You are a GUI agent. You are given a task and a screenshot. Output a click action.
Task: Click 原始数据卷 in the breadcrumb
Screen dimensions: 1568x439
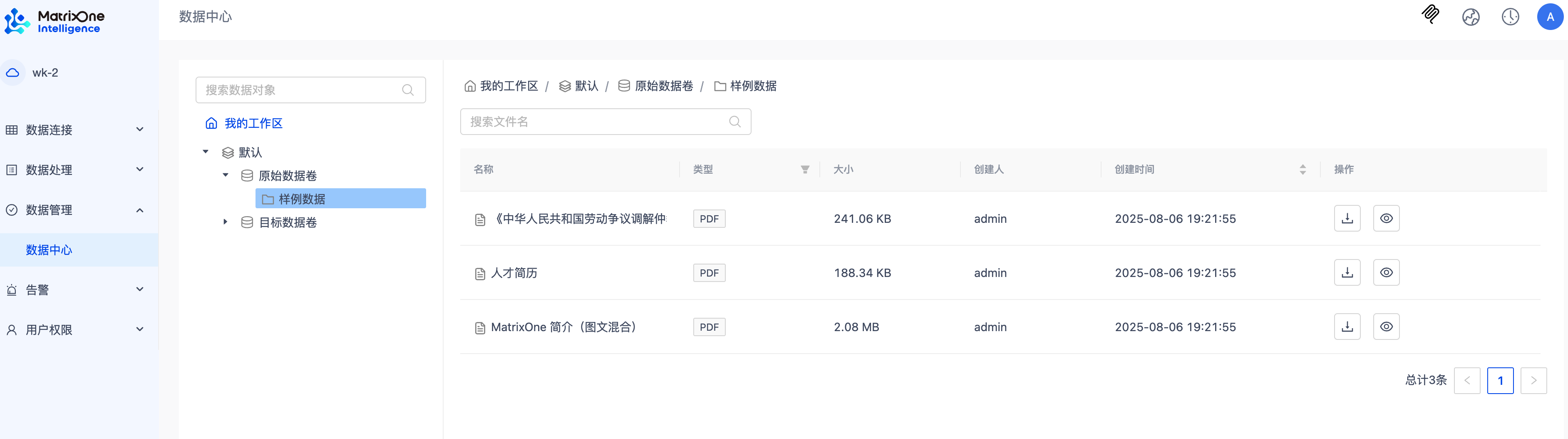pos(663,87)
